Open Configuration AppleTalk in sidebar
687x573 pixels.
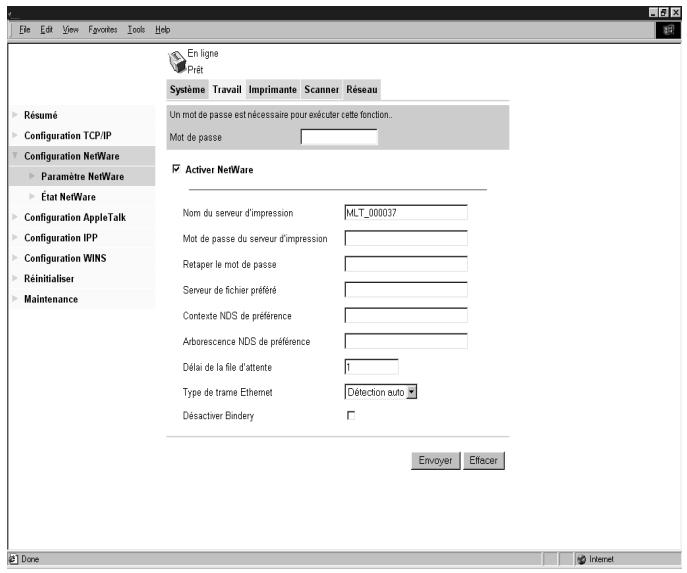pyautogui.click(x=75, y=217)
